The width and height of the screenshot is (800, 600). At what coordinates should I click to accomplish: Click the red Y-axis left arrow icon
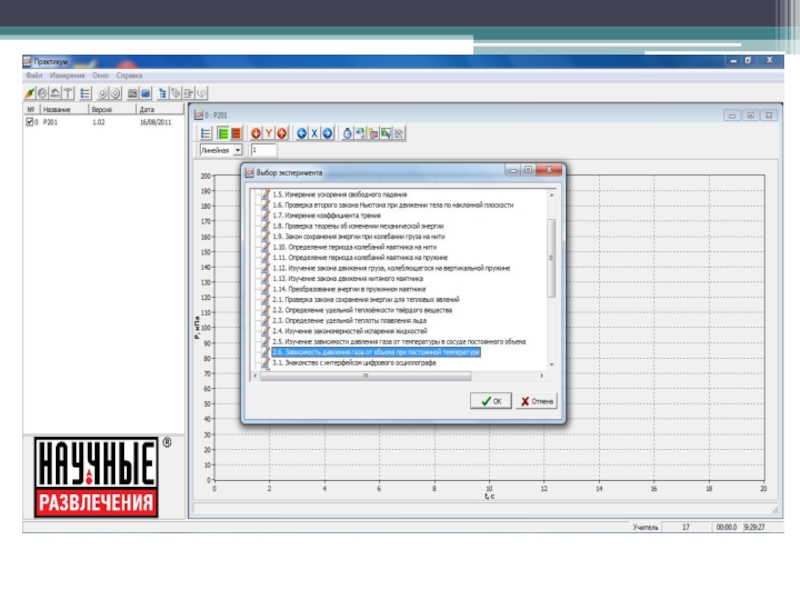pos(256,133)
